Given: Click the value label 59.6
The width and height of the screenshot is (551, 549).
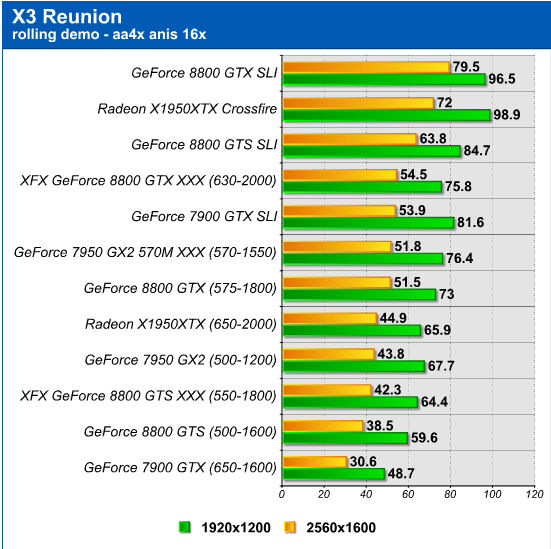Looking at the screenshot, I should [x=424, y=438].
